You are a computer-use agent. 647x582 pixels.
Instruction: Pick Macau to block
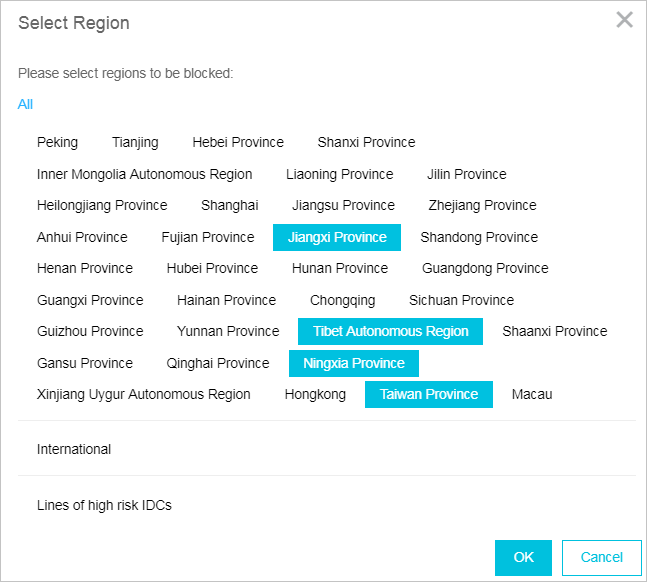[532, 394]
